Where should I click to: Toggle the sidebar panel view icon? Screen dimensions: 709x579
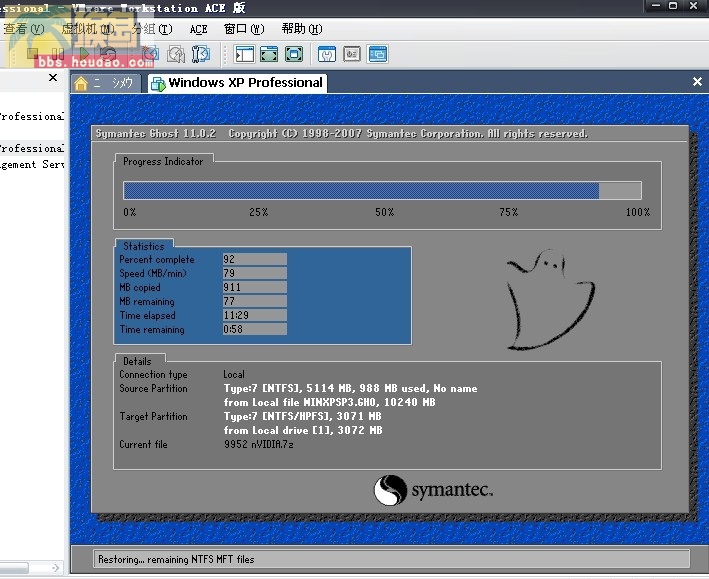tap(245, 54)
